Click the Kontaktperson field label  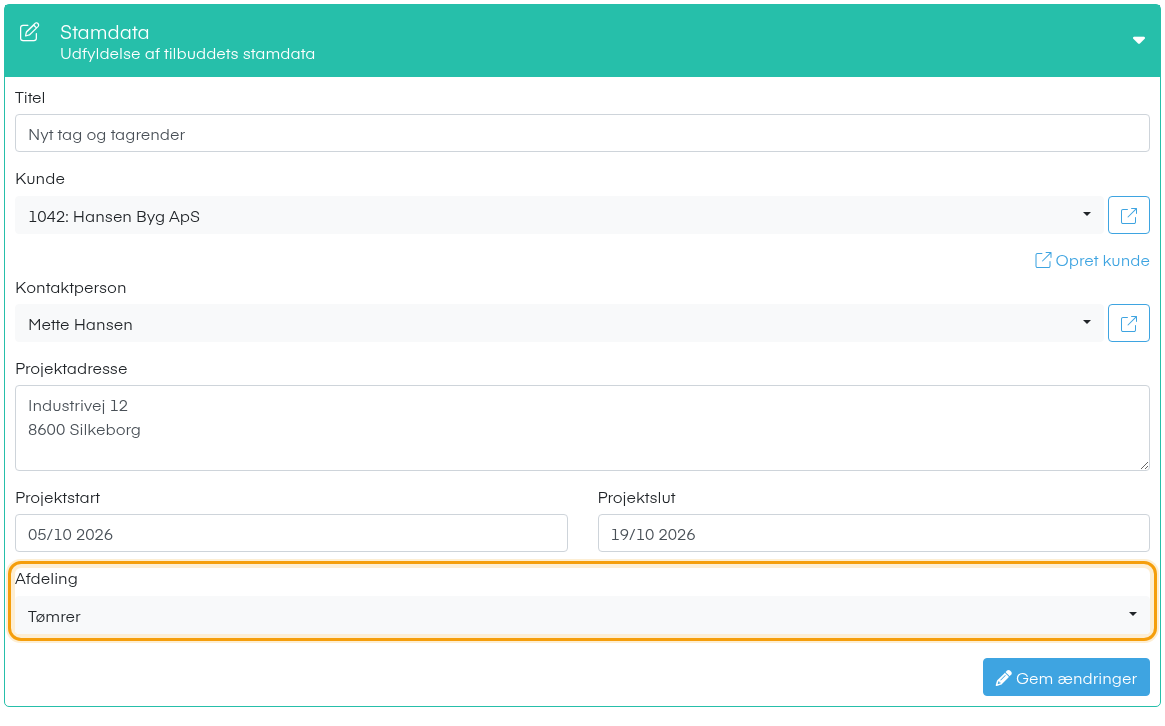pyautogui.click(x=71, y=288)
